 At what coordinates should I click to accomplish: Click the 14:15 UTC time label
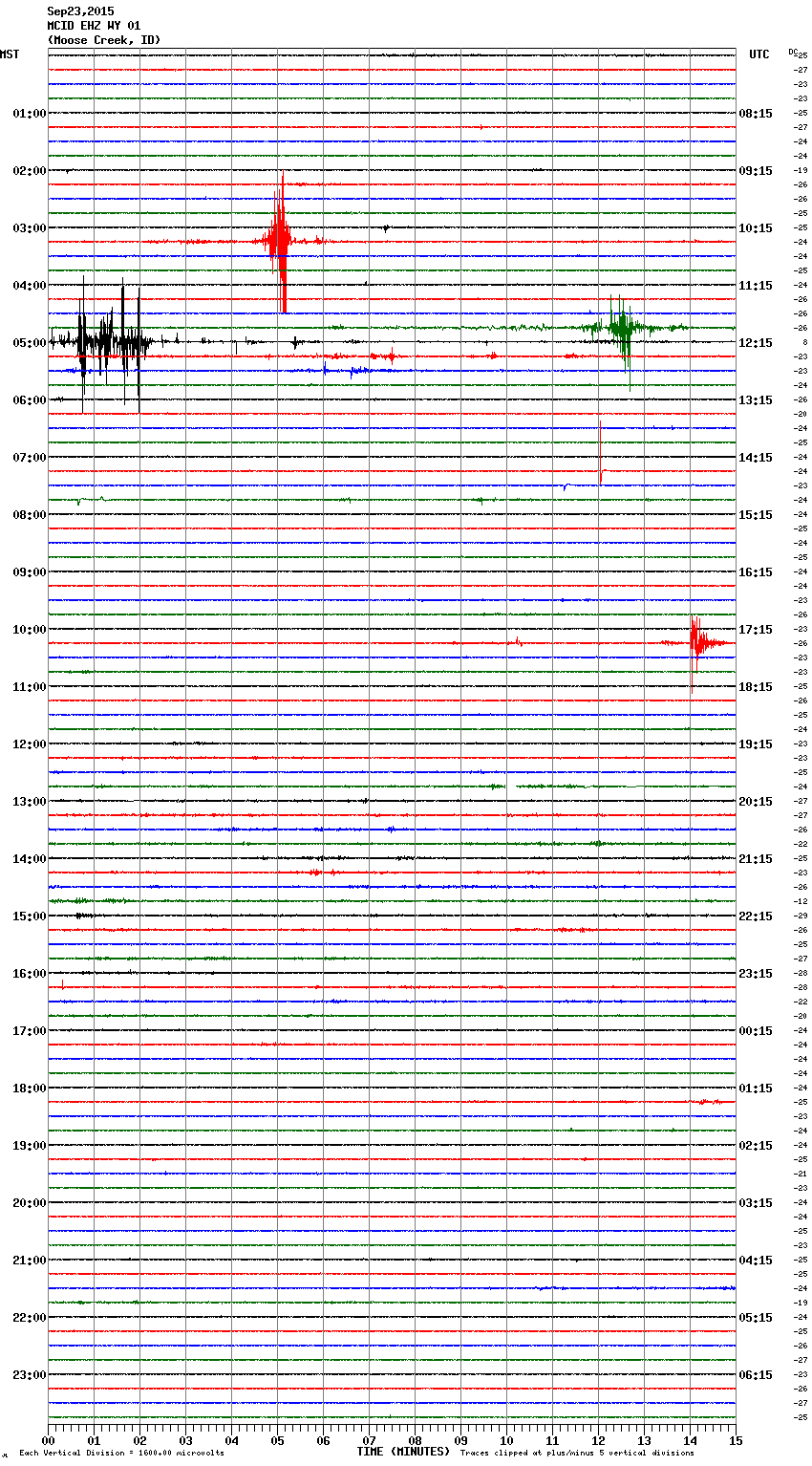(756, 457)
